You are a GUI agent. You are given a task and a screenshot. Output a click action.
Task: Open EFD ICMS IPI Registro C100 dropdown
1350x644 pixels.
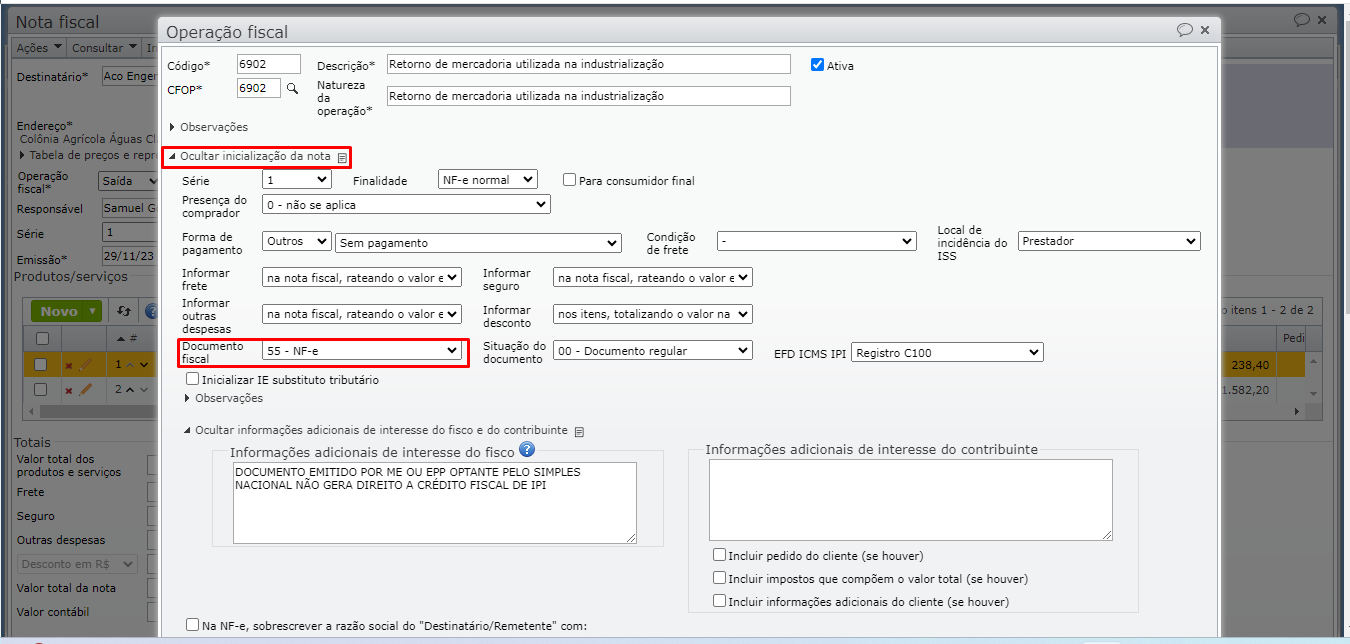947,352
